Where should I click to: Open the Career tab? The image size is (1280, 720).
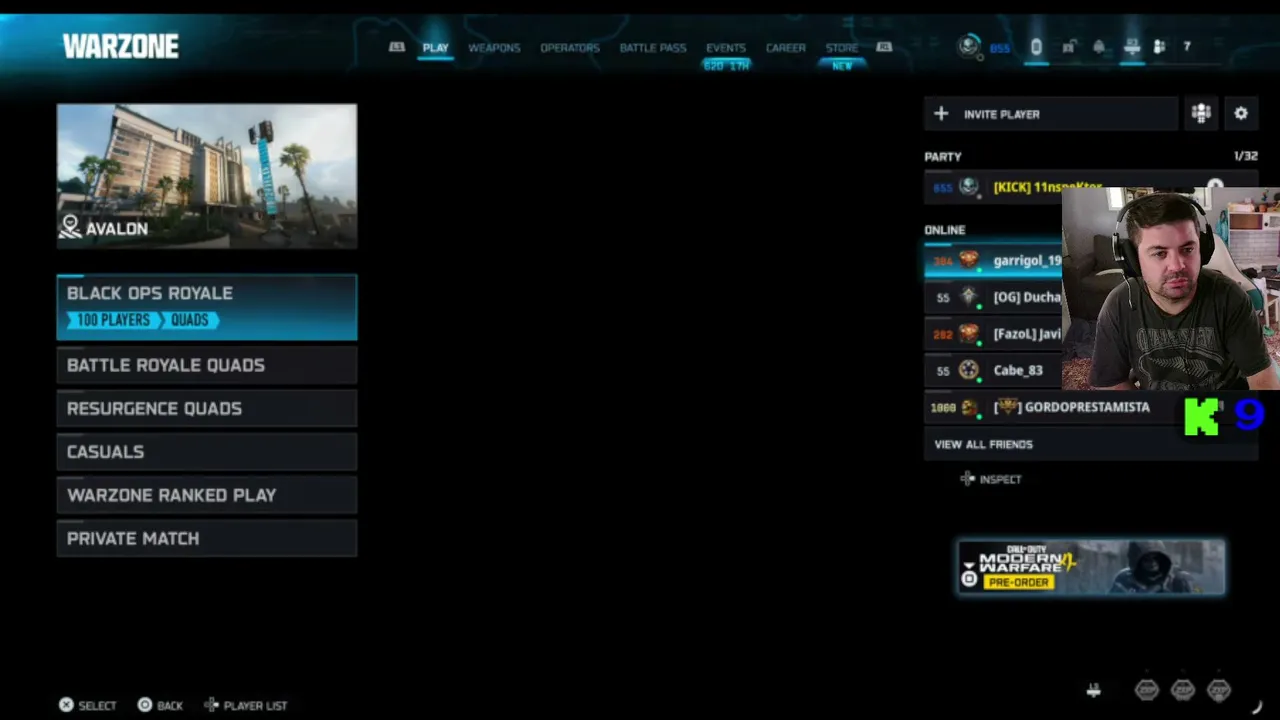coord(786,48)
